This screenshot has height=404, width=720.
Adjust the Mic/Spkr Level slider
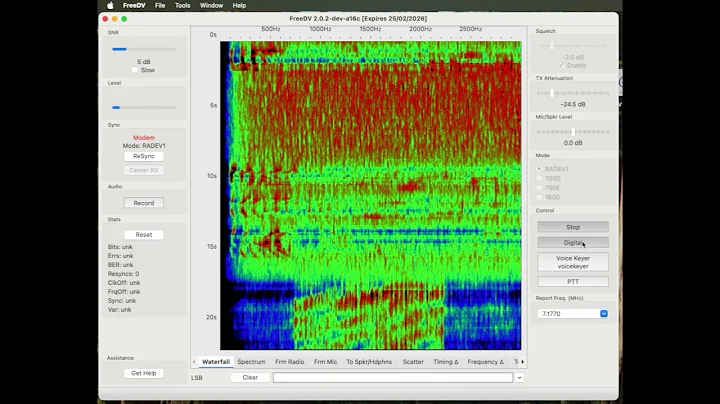click(573, 132)
